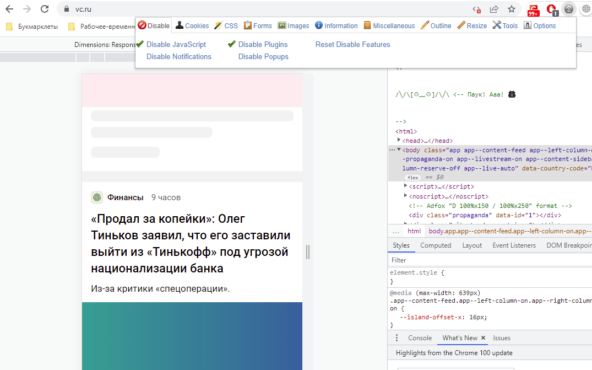The image size is (592, 370).
Task: Expand the script element node
Action: point(405,186)
